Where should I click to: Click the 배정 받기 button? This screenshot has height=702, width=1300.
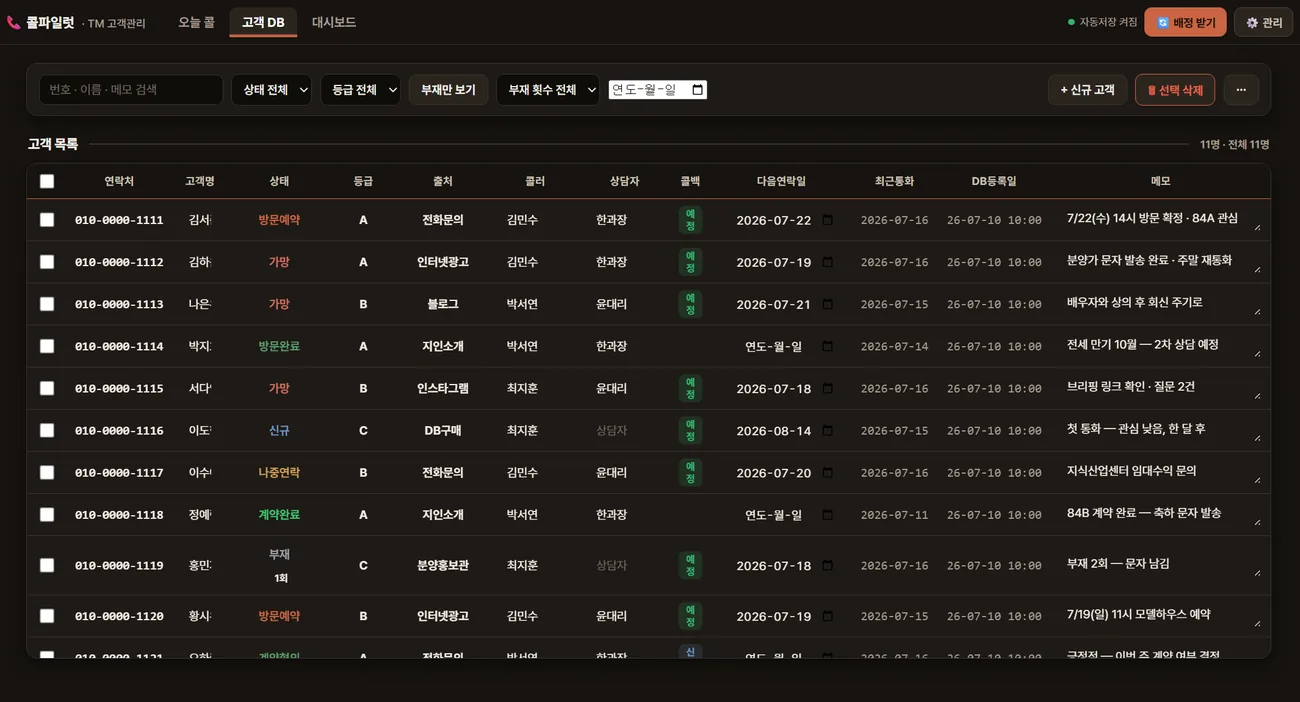(x=1185, y=22)
